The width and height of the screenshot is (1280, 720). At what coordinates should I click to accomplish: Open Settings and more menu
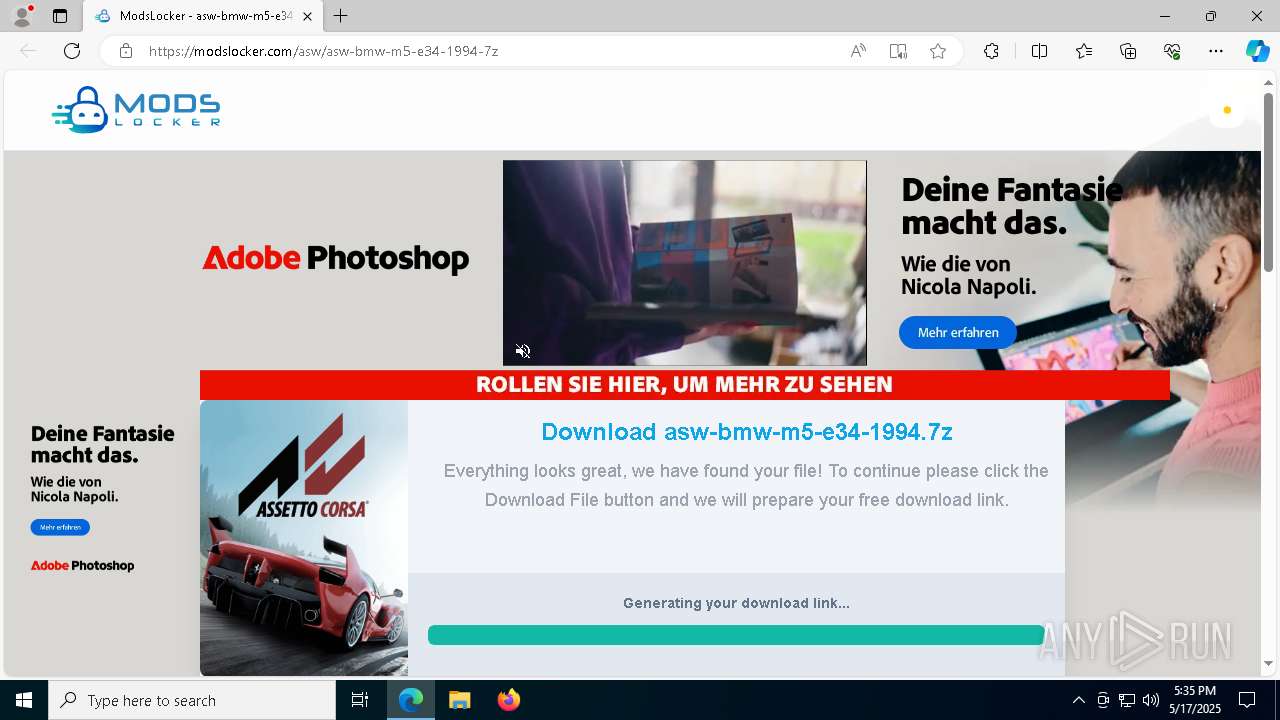pos(1216,51)
